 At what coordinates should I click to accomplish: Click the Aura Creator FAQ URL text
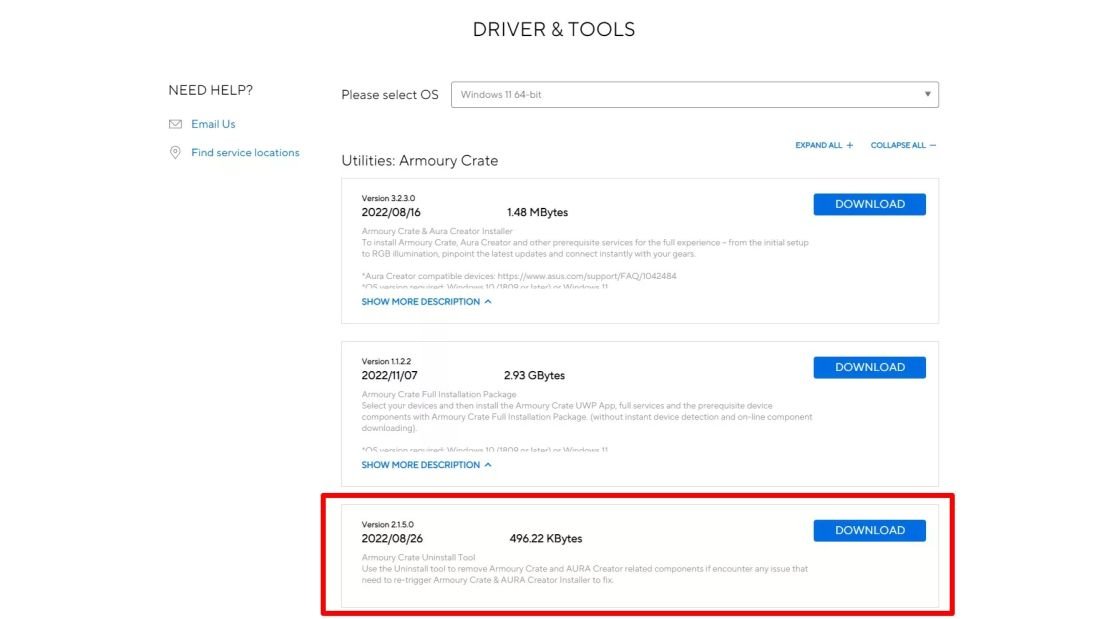pyautogui.click(x=587, y=276)
